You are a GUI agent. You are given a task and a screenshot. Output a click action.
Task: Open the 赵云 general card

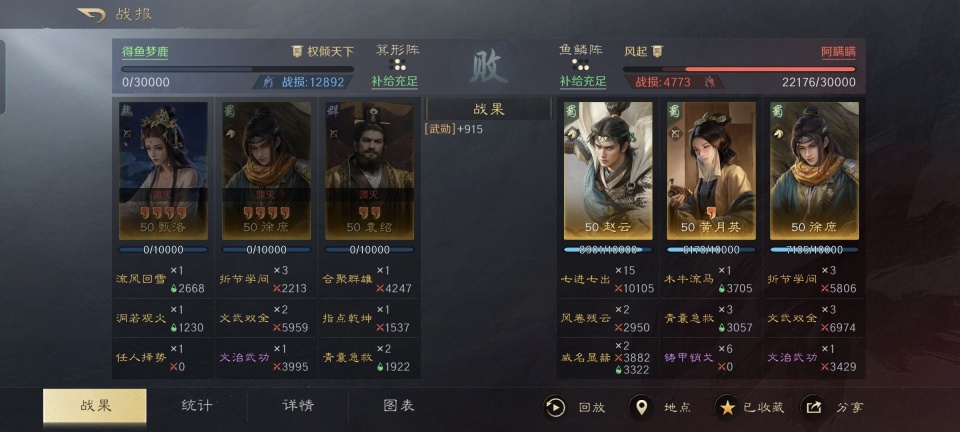click(x=608, y=171)
